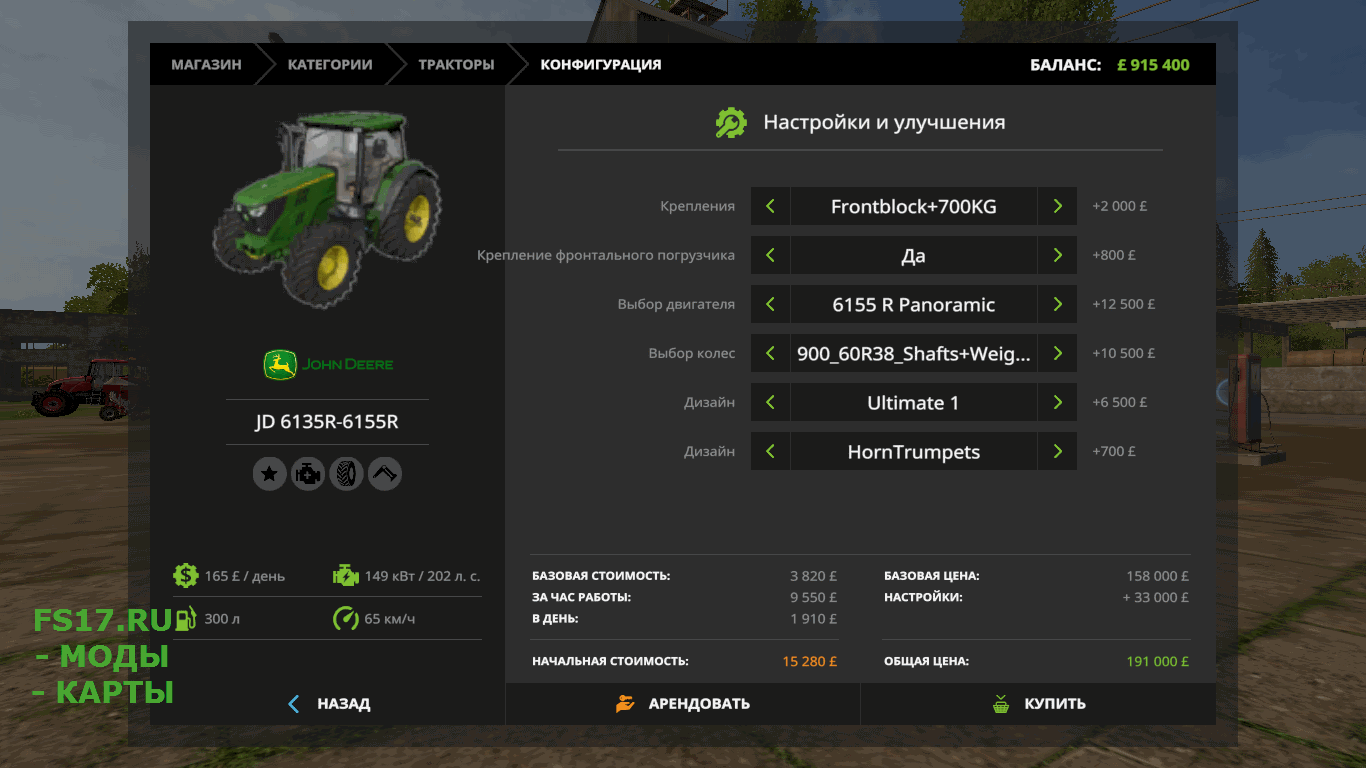
Task: Open the Frontblock+700KG value field
Action: pyautogui.click(x=914, y=206)
